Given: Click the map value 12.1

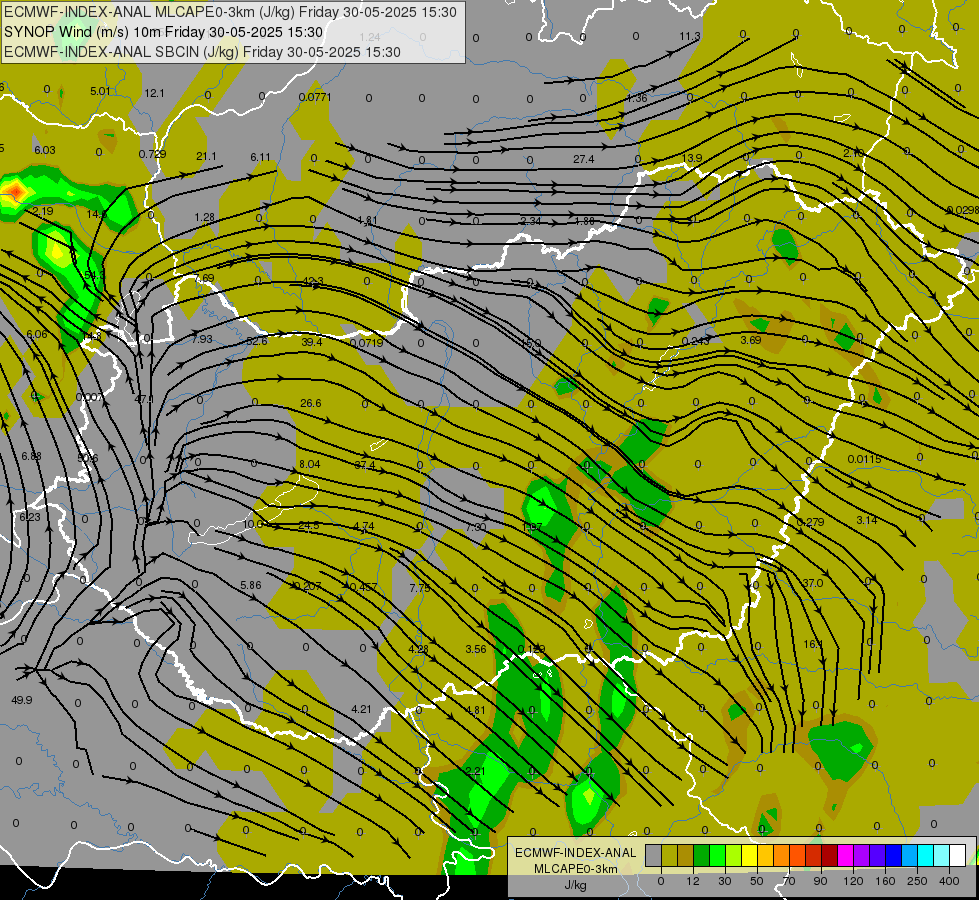Looking at the screenshot, I should click(x=154, y=93).
